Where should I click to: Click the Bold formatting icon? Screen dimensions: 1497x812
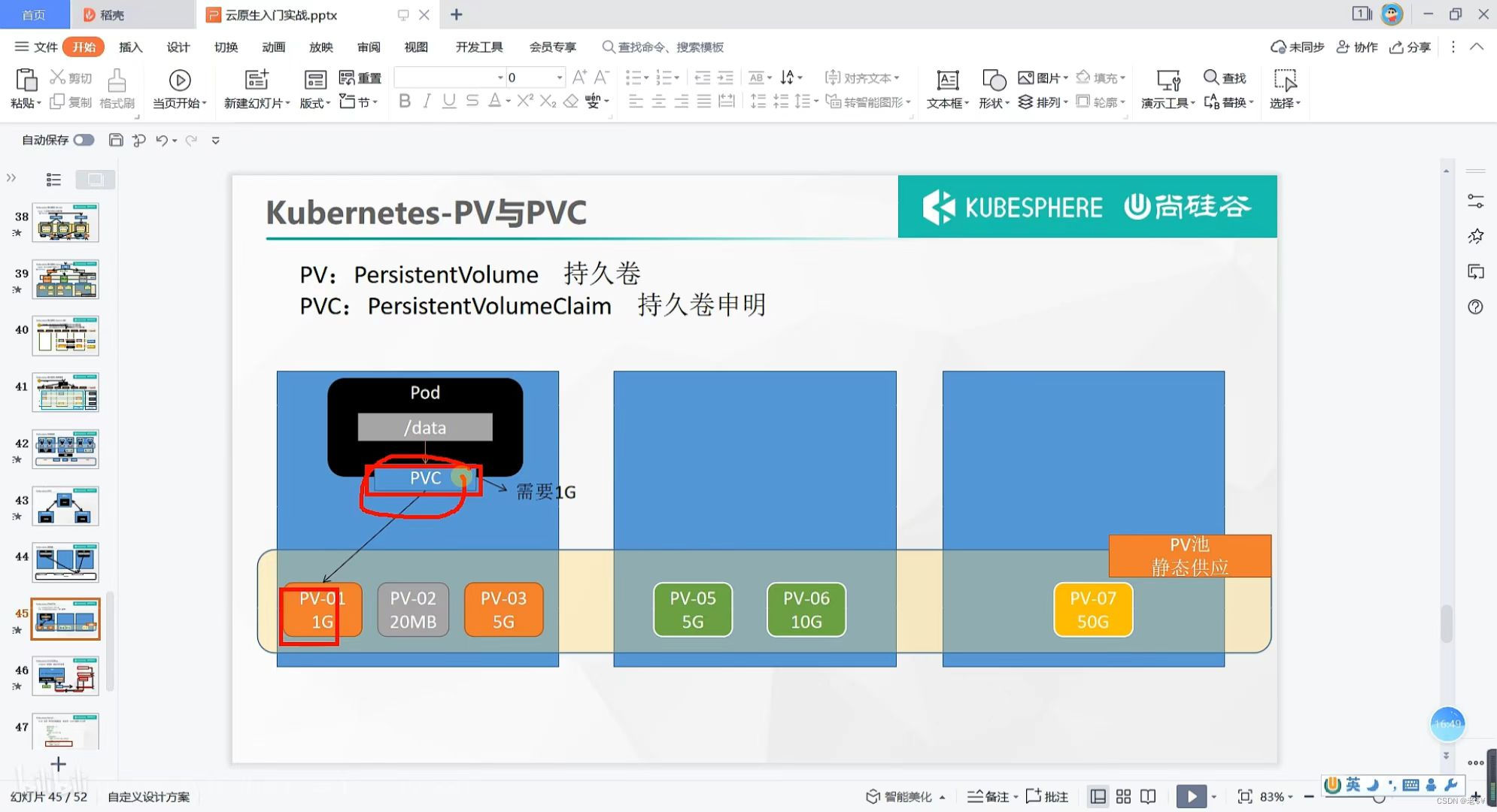click(405, 101)
